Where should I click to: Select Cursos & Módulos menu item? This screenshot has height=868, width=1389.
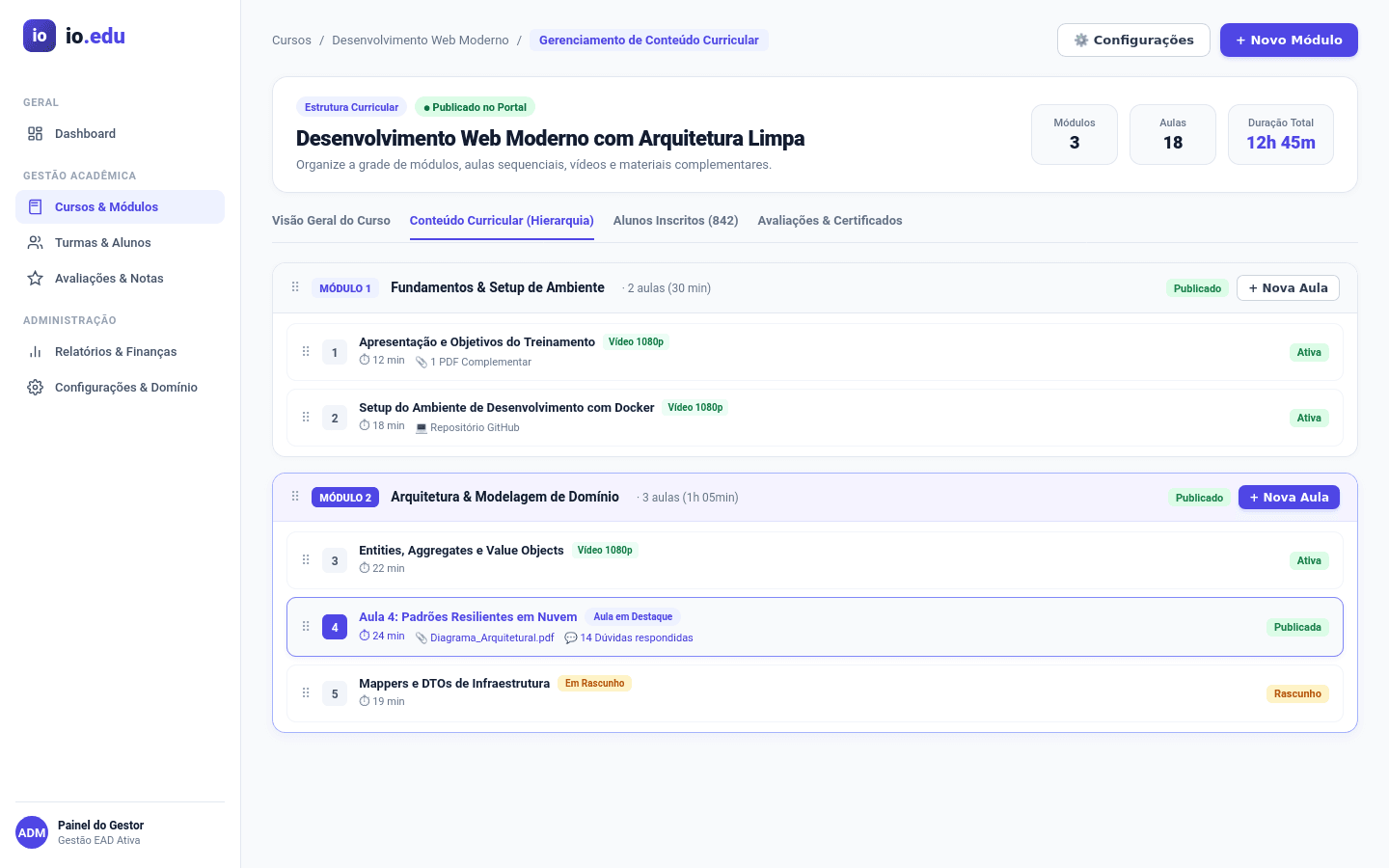tap(120, 207)
